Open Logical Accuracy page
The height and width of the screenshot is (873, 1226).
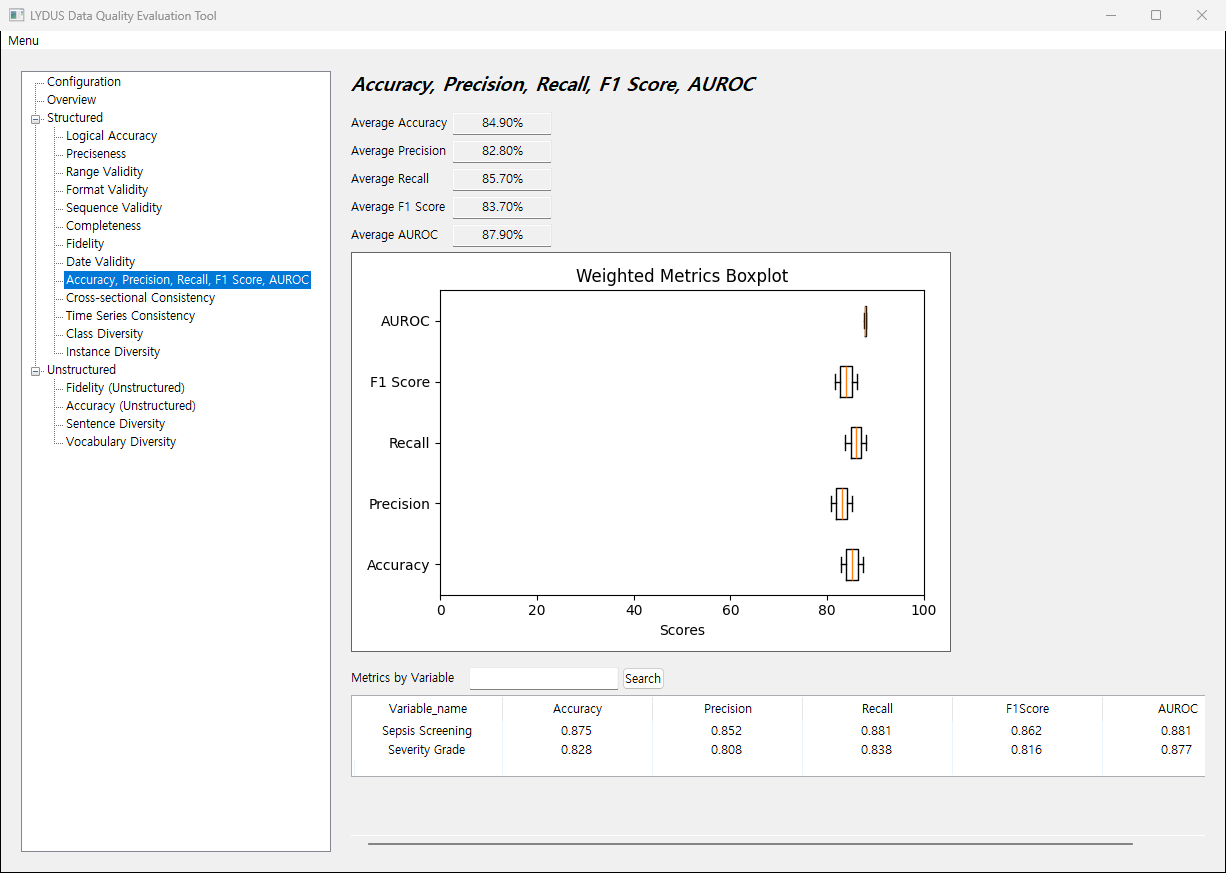[112, 136]
